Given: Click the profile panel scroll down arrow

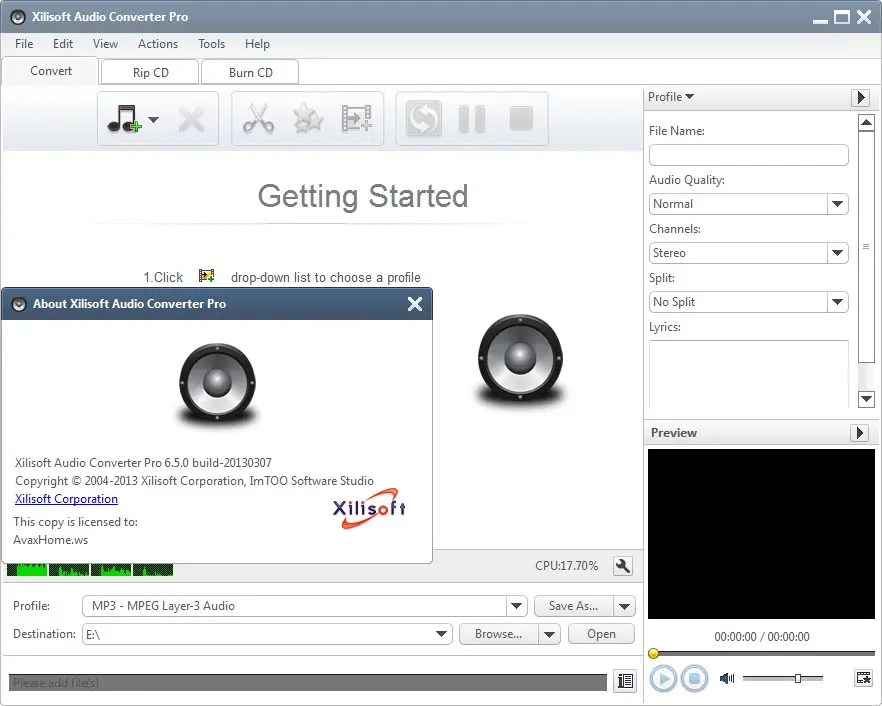Looking at the screenshot, I should (866, 399).
